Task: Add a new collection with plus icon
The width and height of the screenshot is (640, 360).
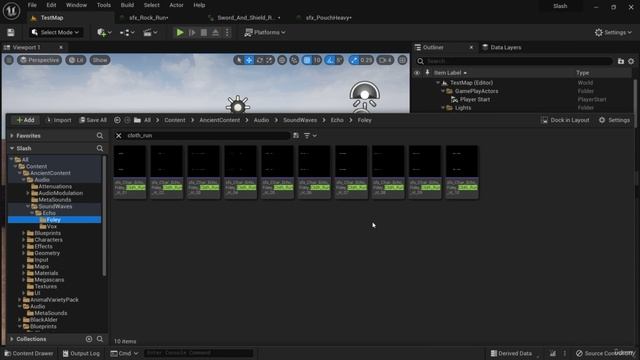Action: 89,339
